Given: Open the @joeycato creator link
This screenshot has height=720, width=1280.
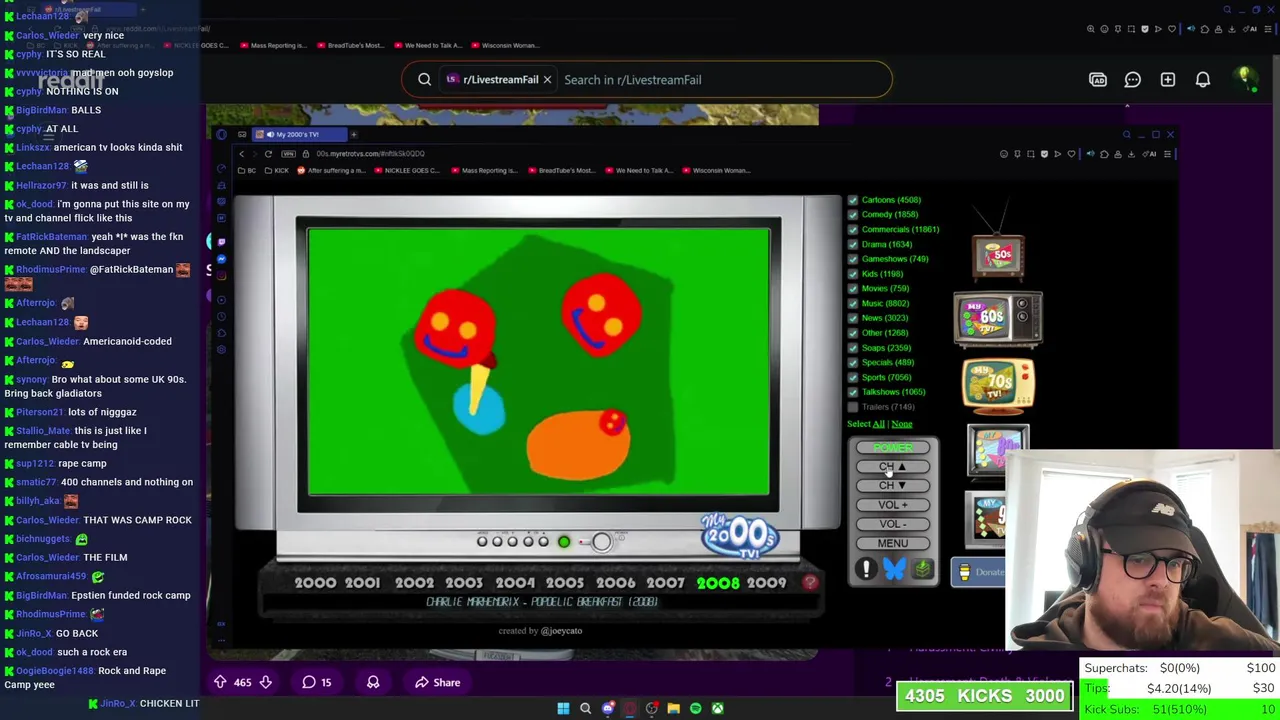Looking at the screenshot, I should (x=561, y=631).
